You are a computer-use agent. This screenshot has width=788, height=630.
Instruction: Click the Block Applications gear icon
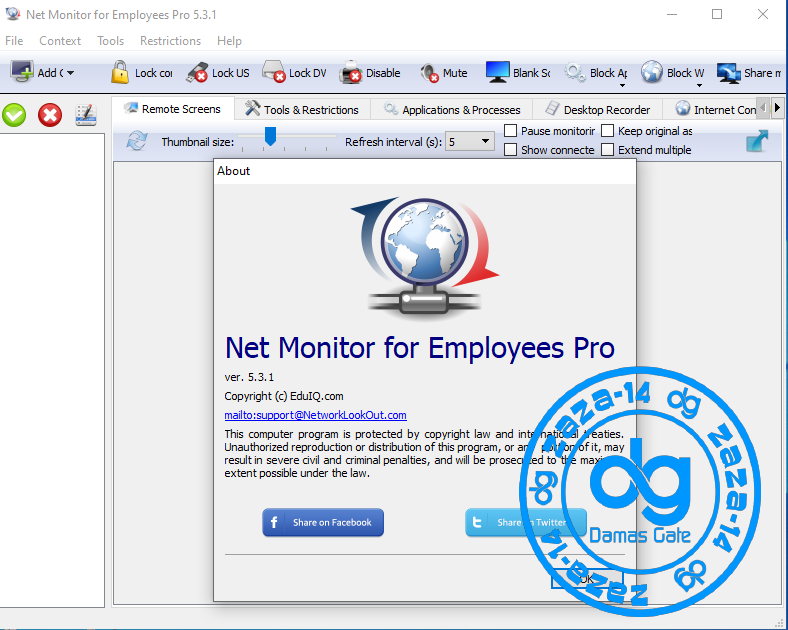point(575,72)
